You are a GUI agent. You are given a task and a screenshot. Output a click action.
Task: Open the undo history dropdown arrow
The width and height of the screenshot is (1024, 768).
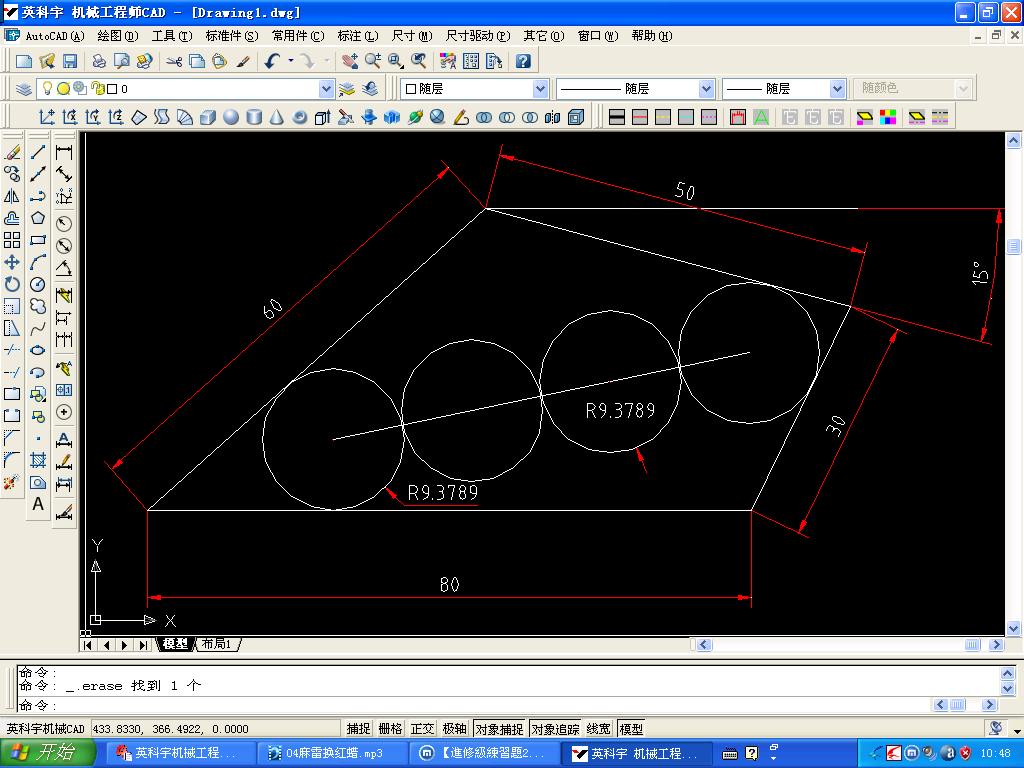291,61
